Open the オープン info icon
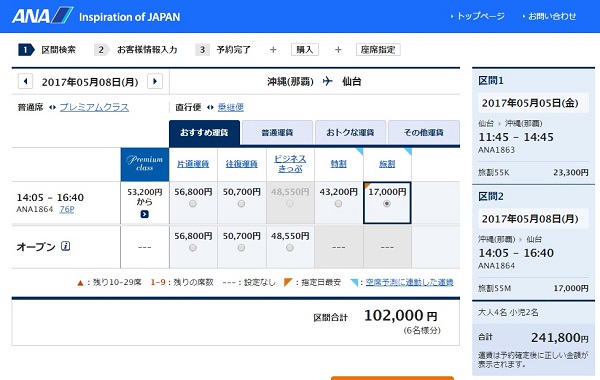 pos(66,246)
